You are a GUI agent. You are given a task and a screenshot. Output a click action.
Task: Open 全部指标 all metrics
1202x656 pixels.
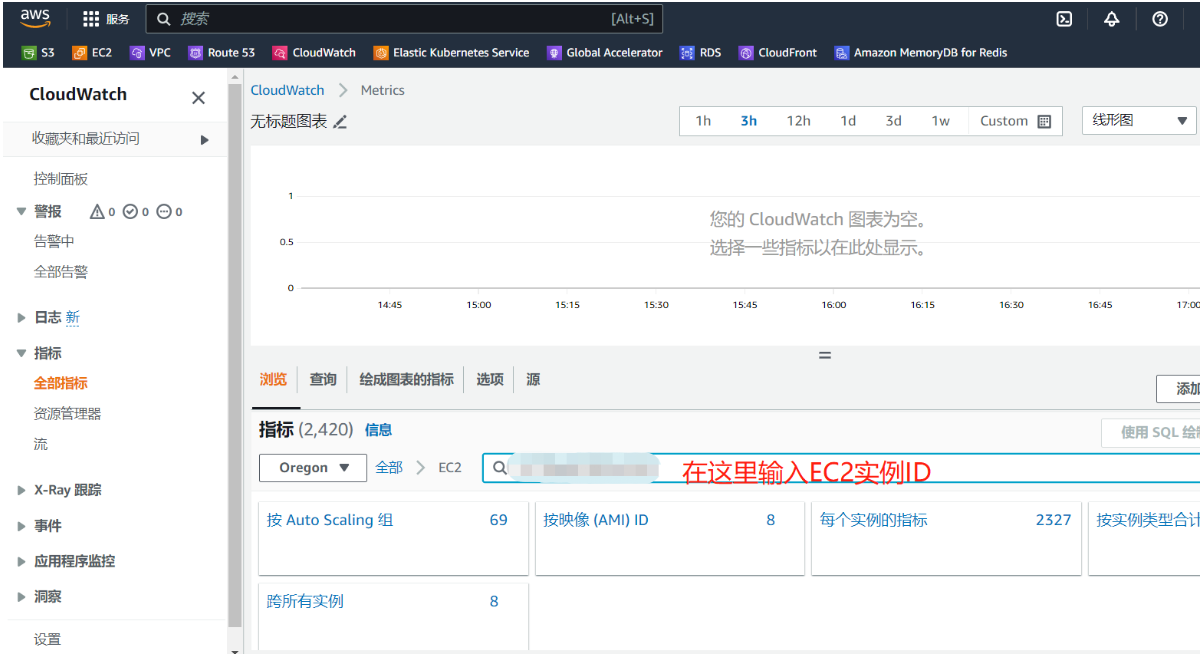(61, 383)
